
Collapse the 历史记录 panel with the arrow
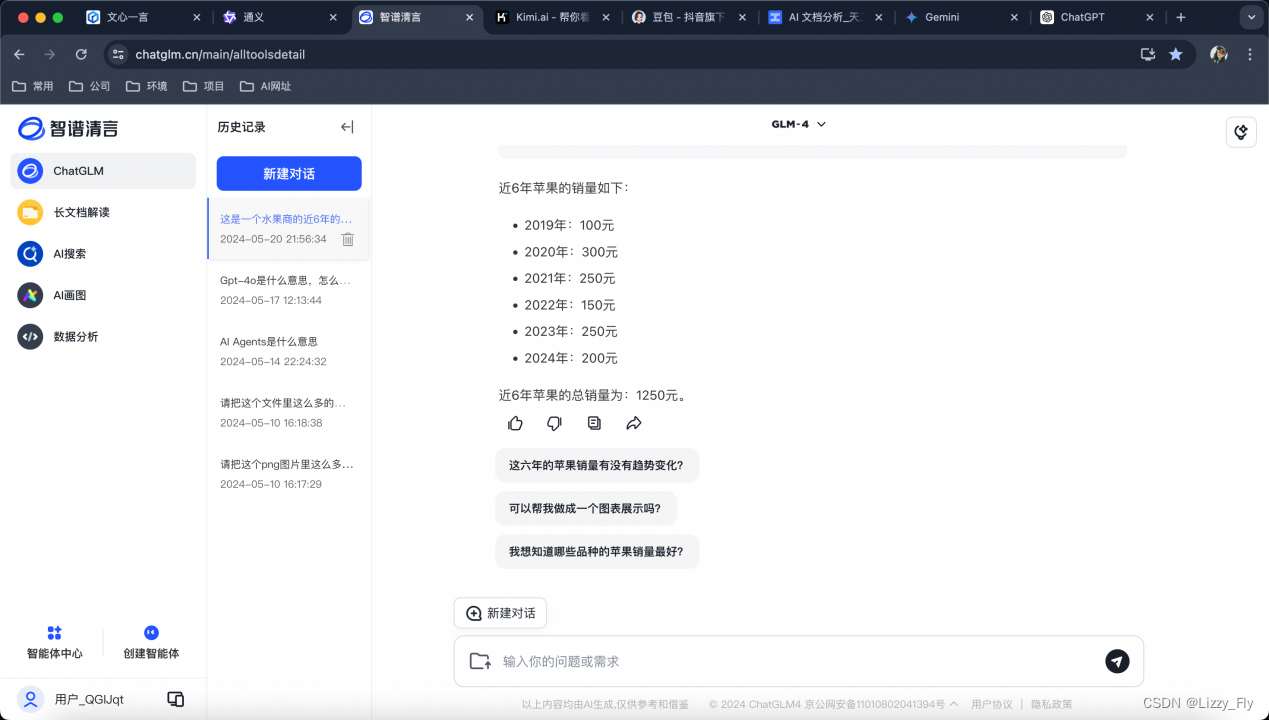(346, 126)
